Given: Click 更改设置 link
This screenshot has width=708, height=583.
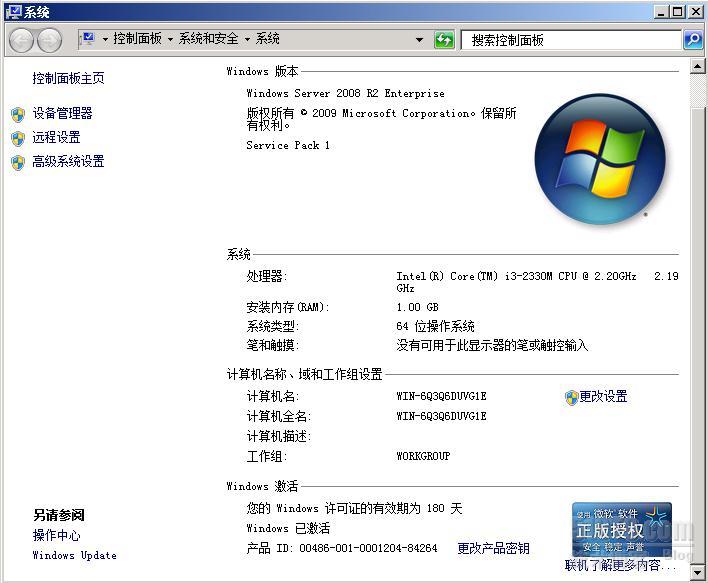Looking at the screenshot, I should 603,396.
